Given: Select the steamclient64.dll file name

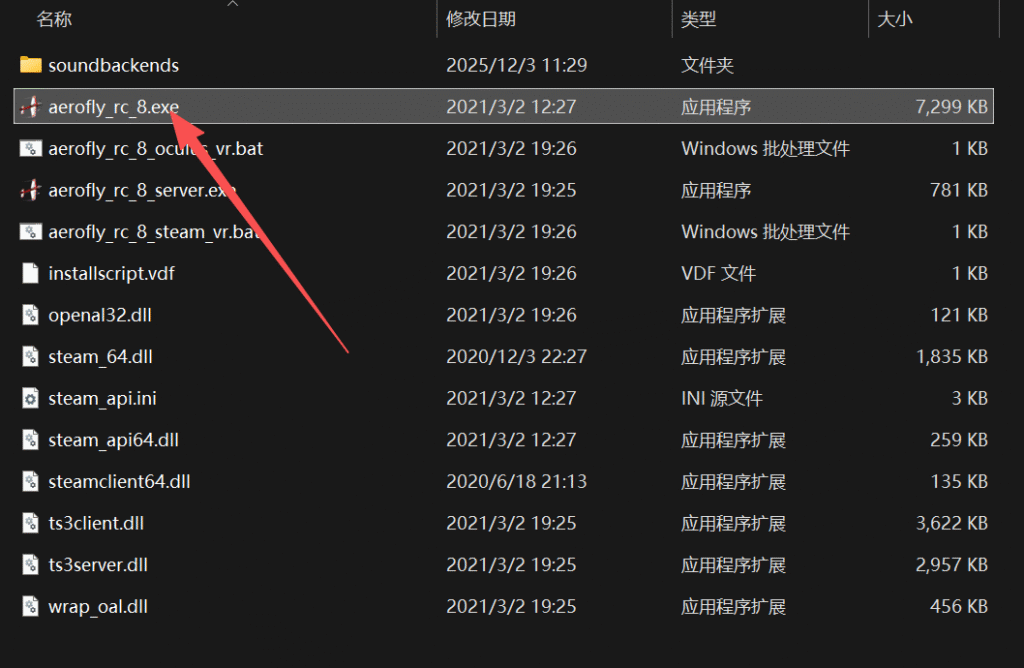Looking at the screenshot, I should click(x=119, y=482).
